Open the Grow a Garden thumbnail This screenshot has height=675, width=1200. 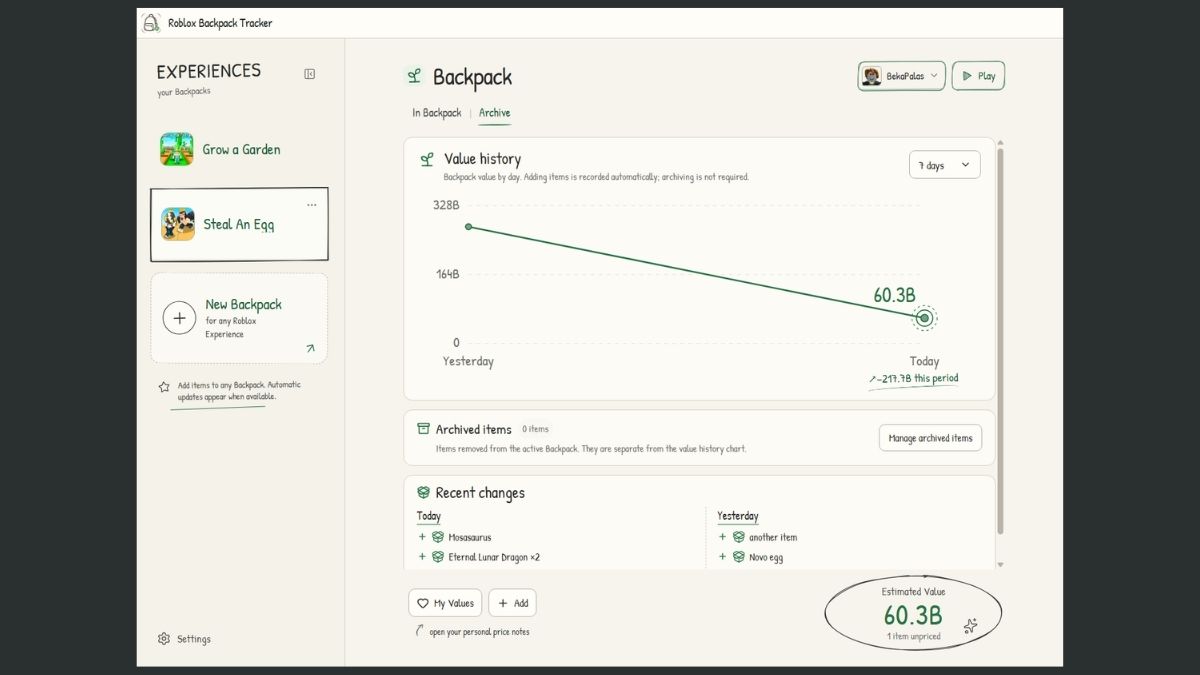(177, 149)
